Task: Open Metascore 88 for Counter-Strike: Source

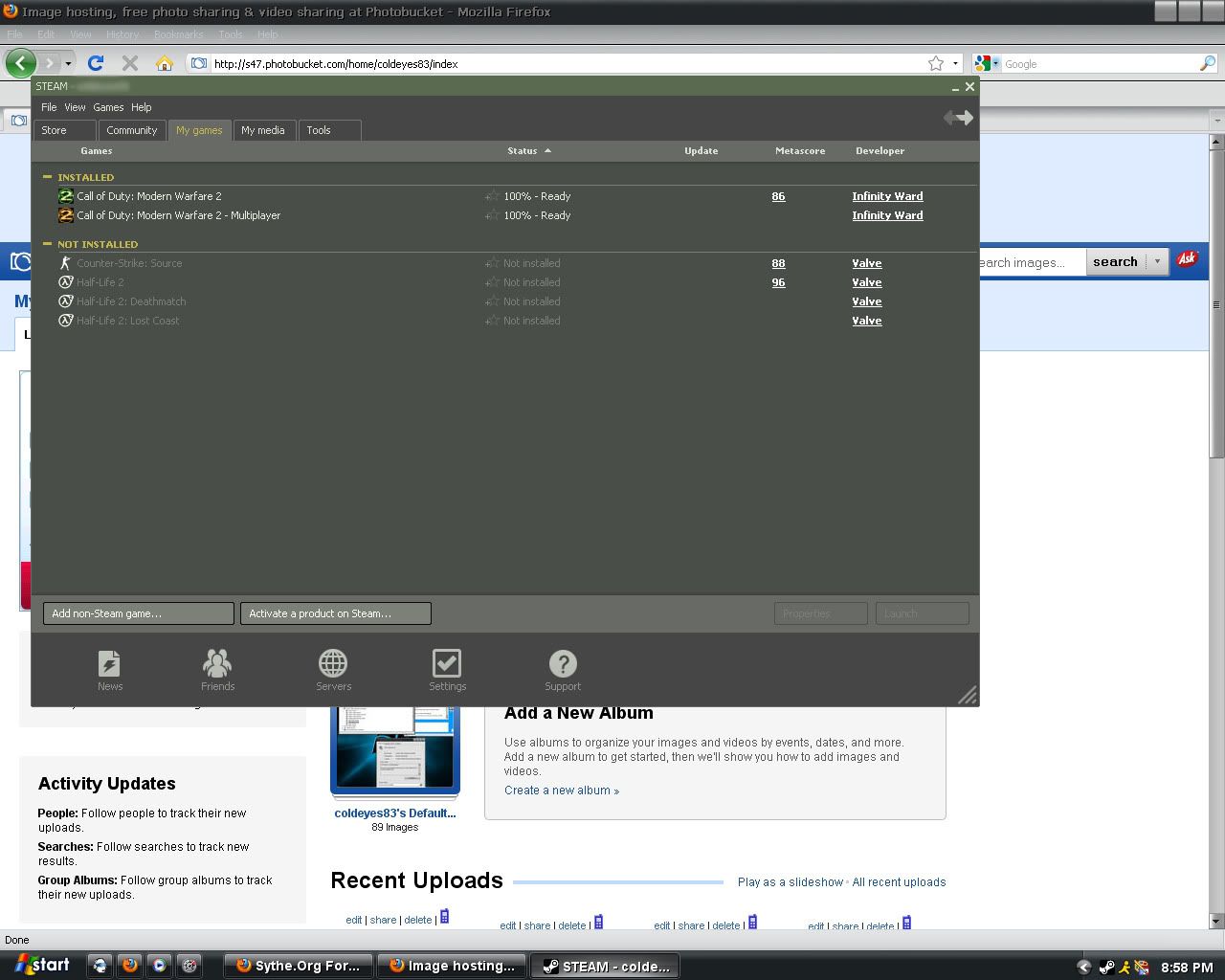Action: [778, 263]
